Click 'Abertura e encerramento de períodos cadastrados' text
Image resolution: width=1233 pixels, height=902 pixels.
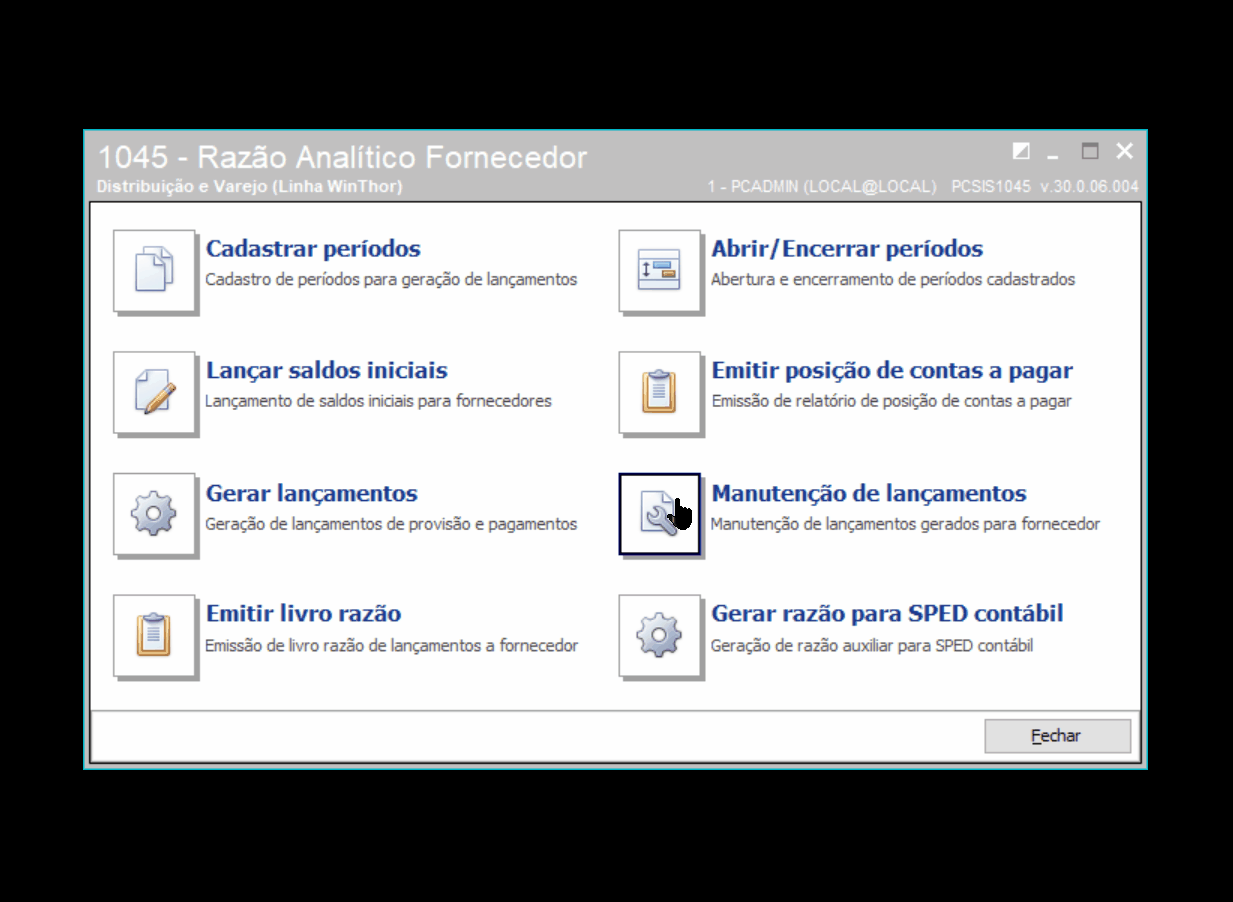pyautogui.click(x=893, y=280)
